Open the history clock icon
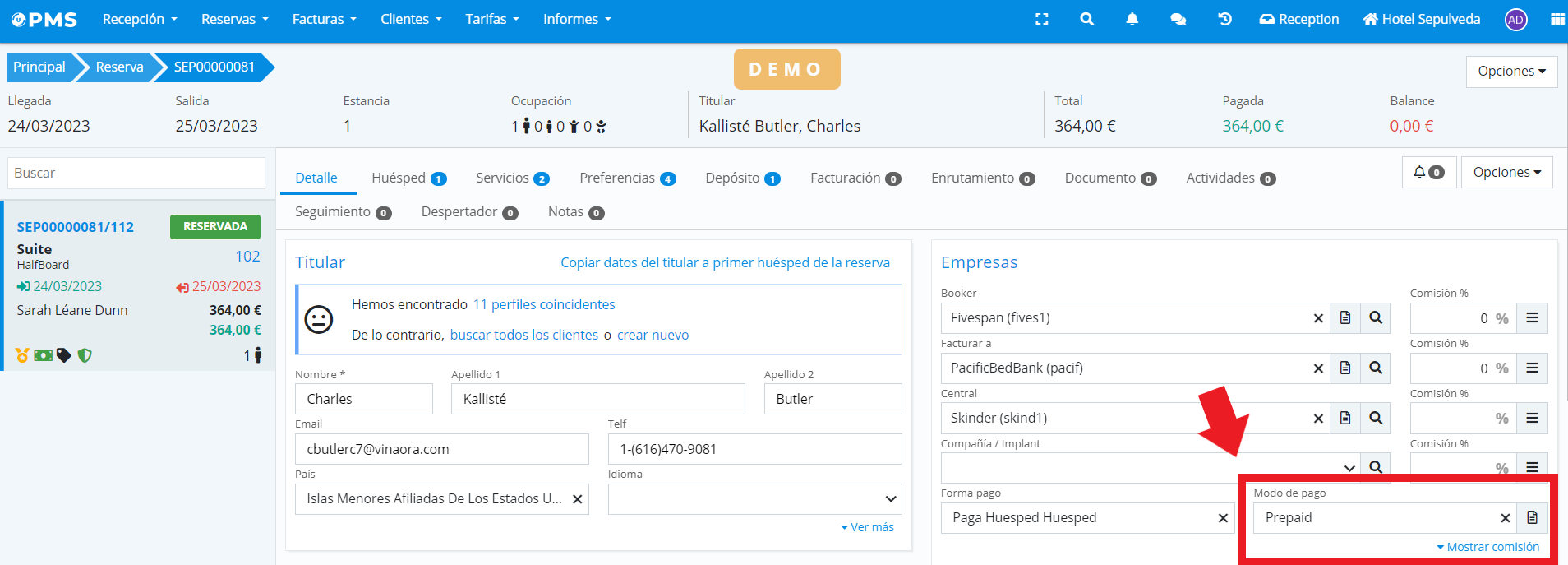This screenshot has height=565, width=1568. (1224, 19)
